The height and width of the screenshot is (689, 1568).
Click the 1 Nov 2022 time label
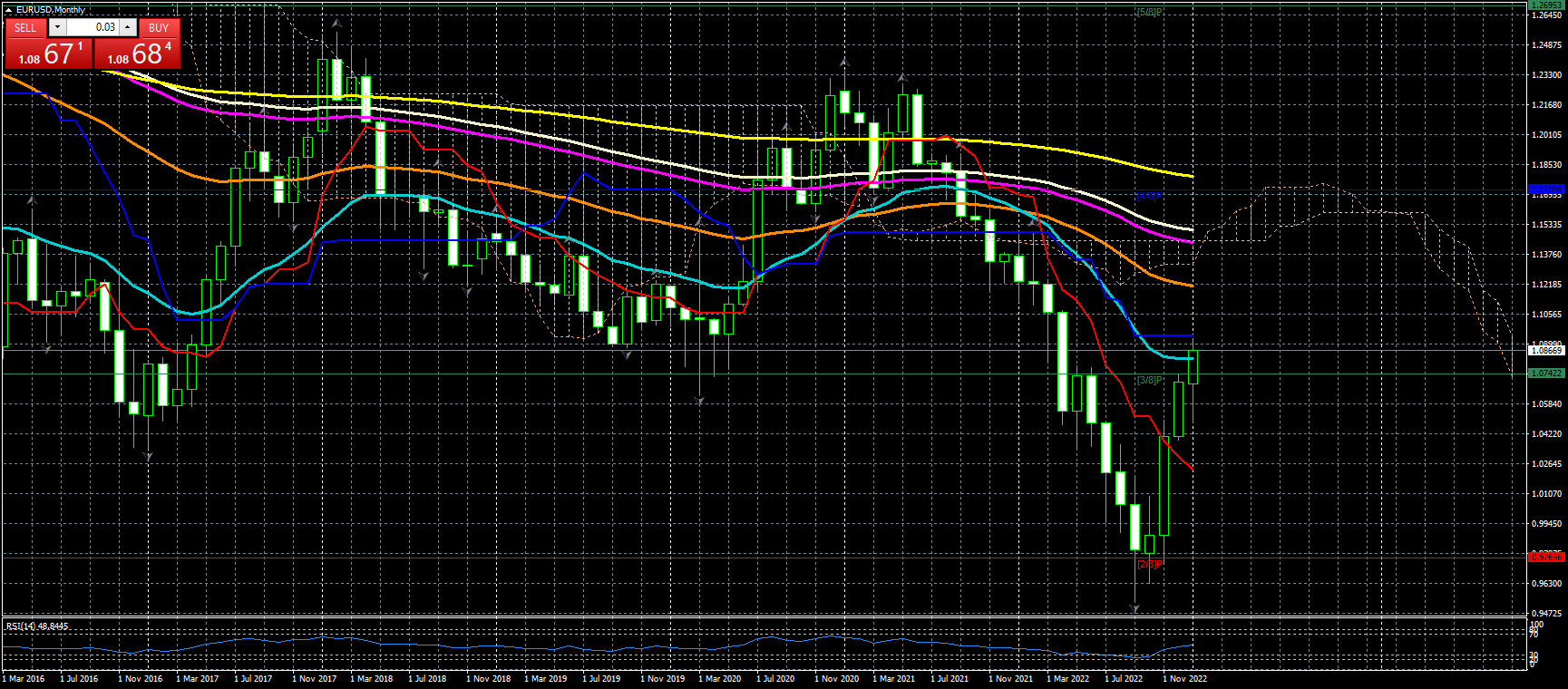pos(1184,679)
